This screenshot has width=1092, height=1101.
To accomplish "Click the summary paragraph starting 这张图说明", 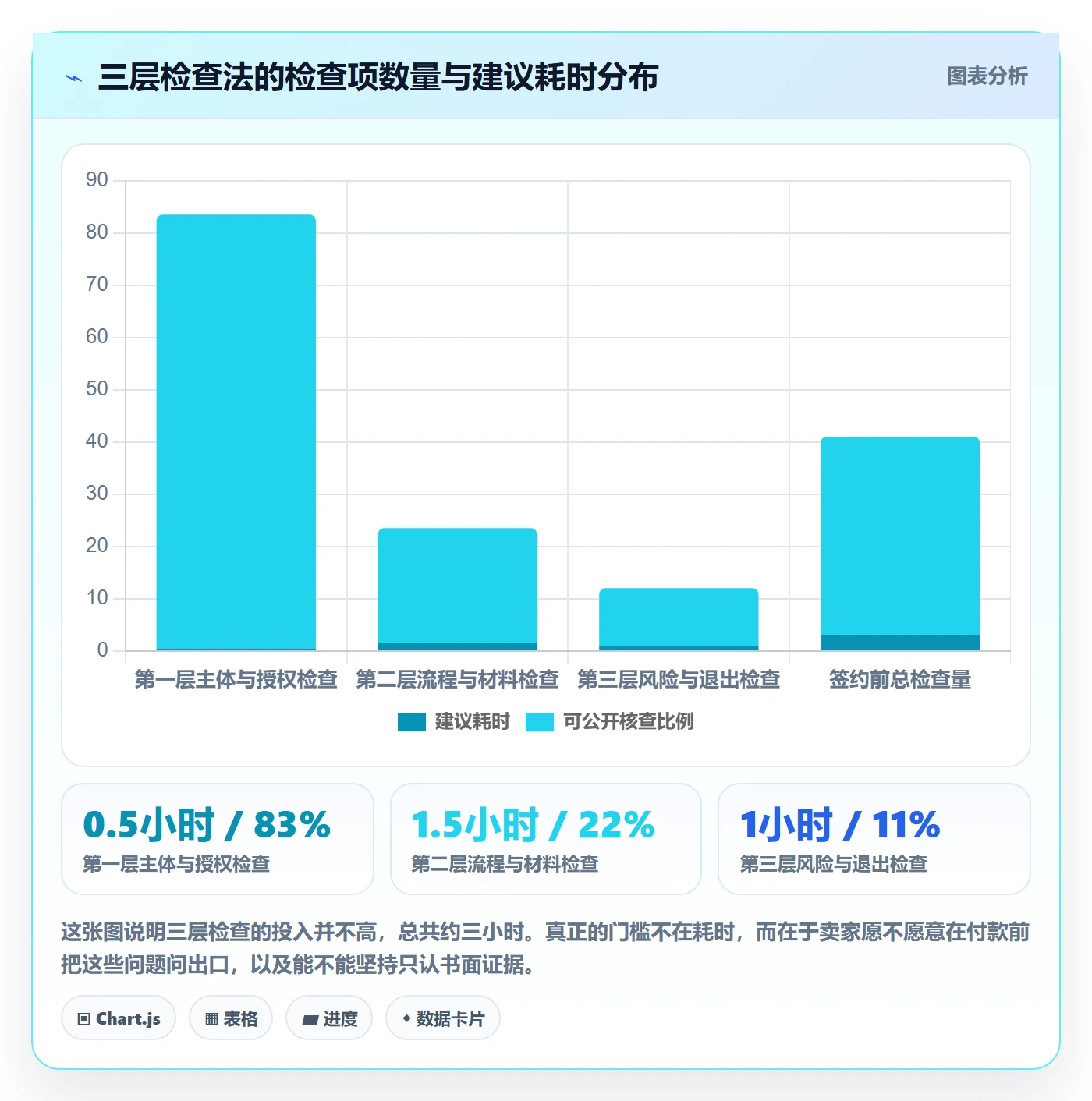I will [x=546, y=948].
